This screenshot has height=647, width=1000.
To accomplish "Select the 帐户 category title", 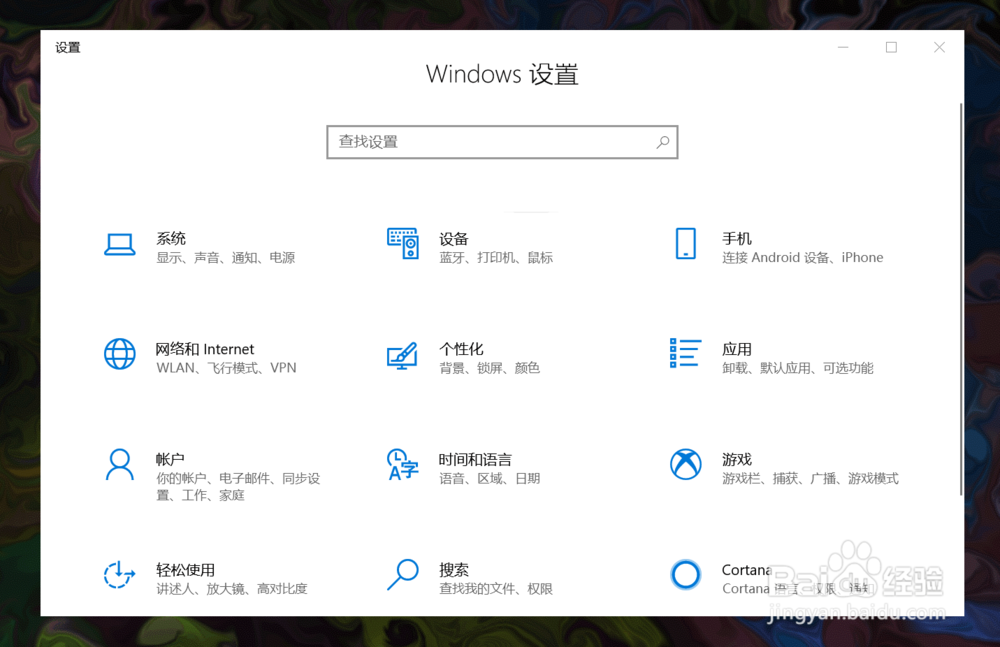I will pyautogui.click(x=170, y=459).
